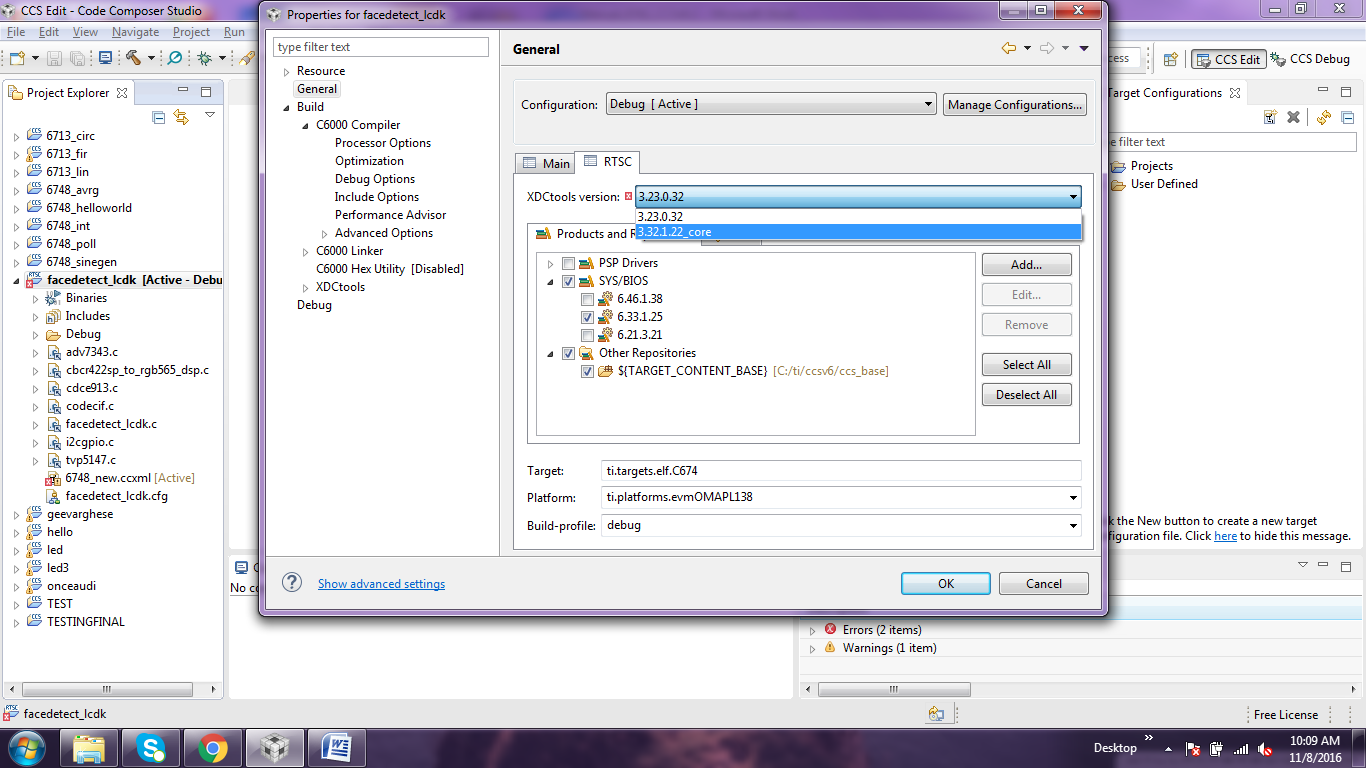The image size is (1366, 768).
Task: Open the File menu
Action: [x=16, y=32]
